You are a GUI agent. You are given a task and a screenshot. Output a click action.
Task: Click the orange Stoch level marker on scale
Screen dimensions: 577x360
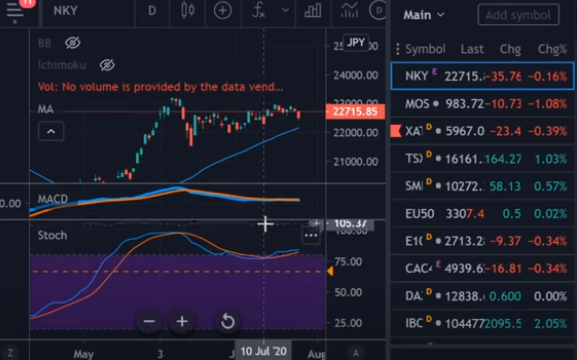click(330, 271)
